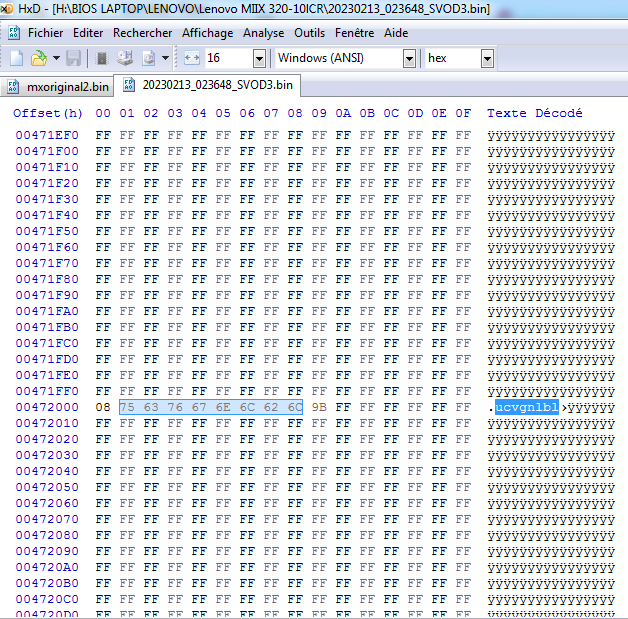Click column header 00
Screen dimensions: 628x619
[103, 113]
